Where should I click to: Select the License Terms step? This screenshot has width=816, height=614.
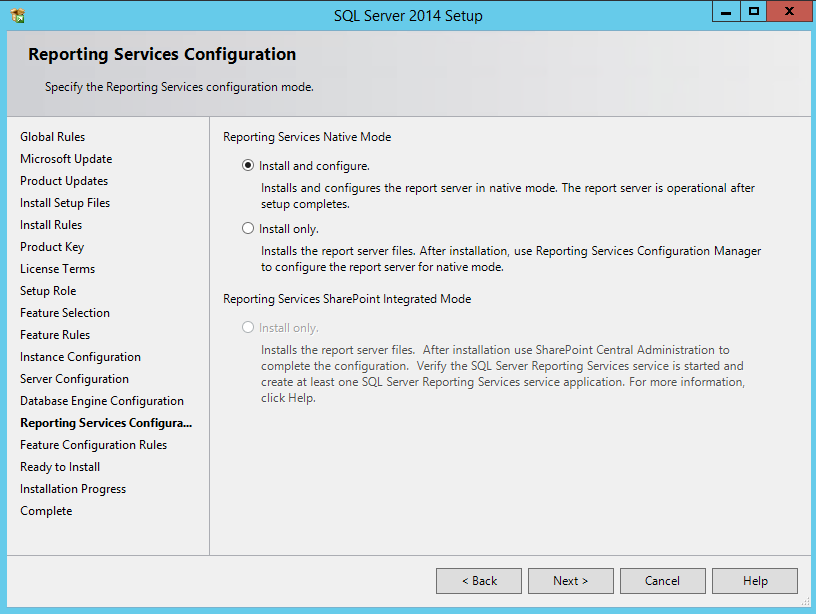pos(57,268)
